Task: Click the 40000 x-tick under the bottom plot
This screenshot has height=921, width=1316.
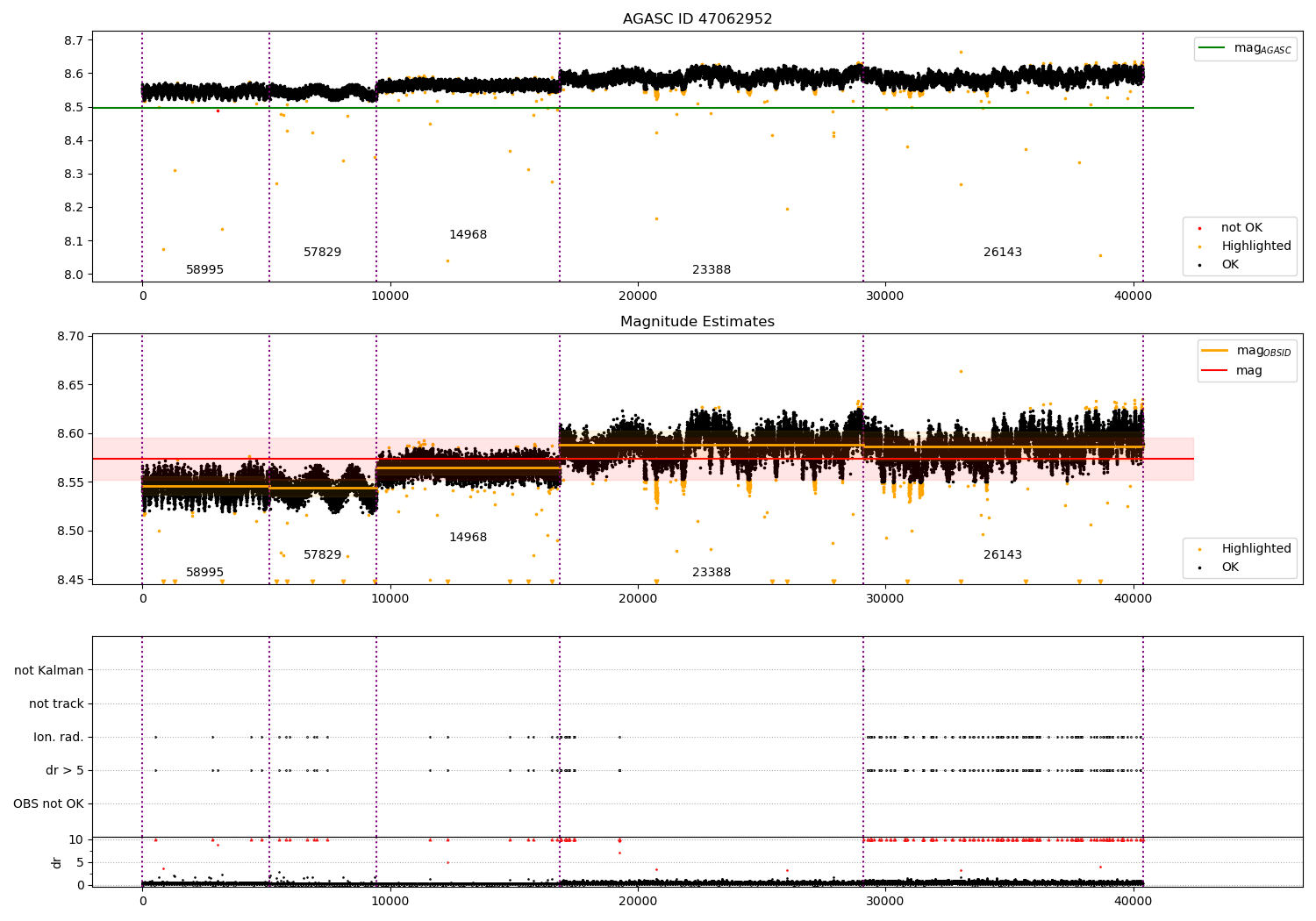Action: point(1133,901)
